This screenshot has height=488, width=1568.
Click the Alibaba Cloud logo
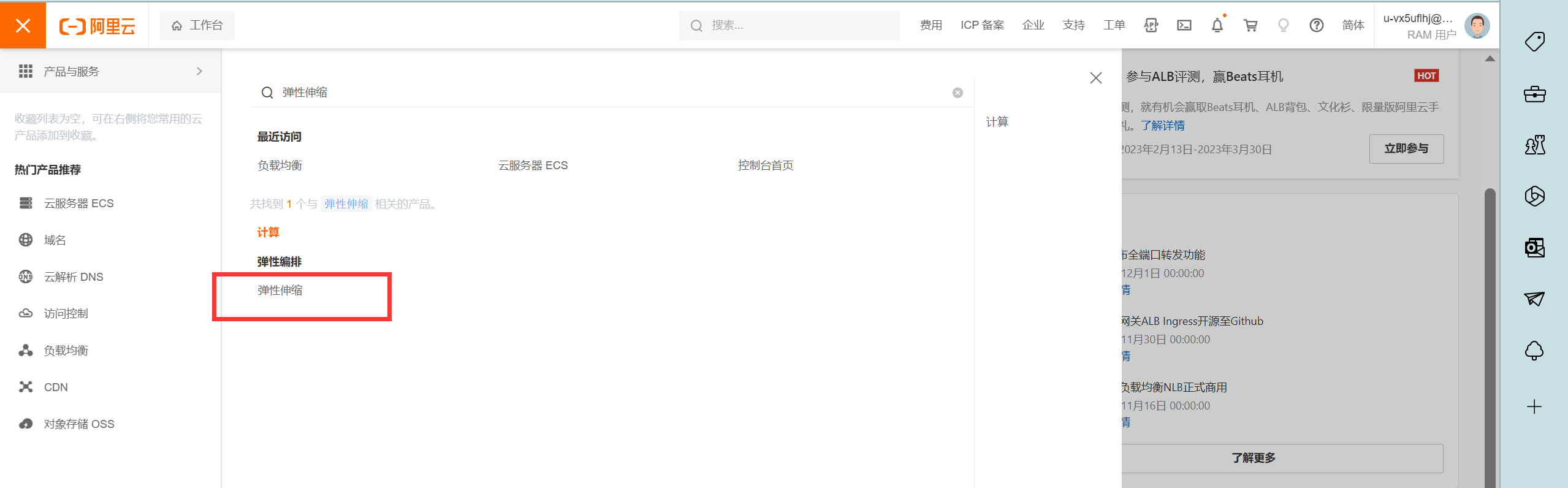[97, 26]
